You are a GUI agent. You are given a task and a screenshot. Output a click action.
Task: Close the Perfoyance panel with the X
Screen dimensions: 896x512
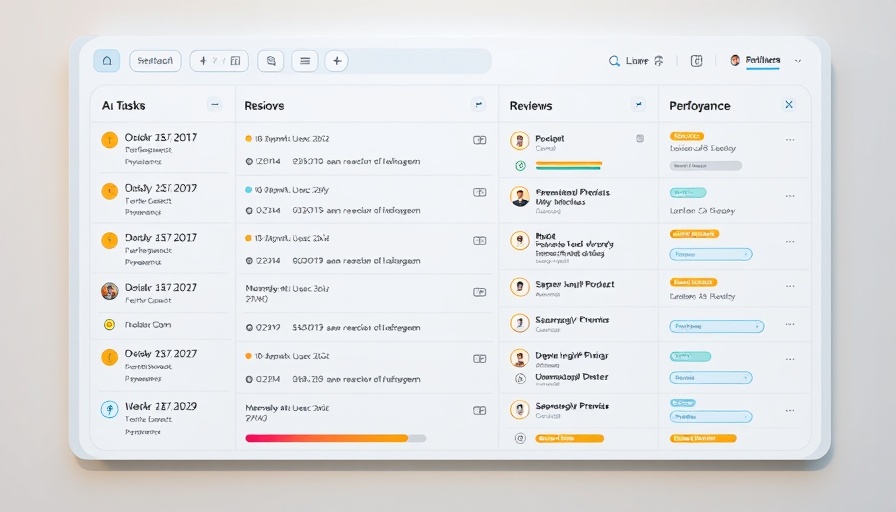789,105
